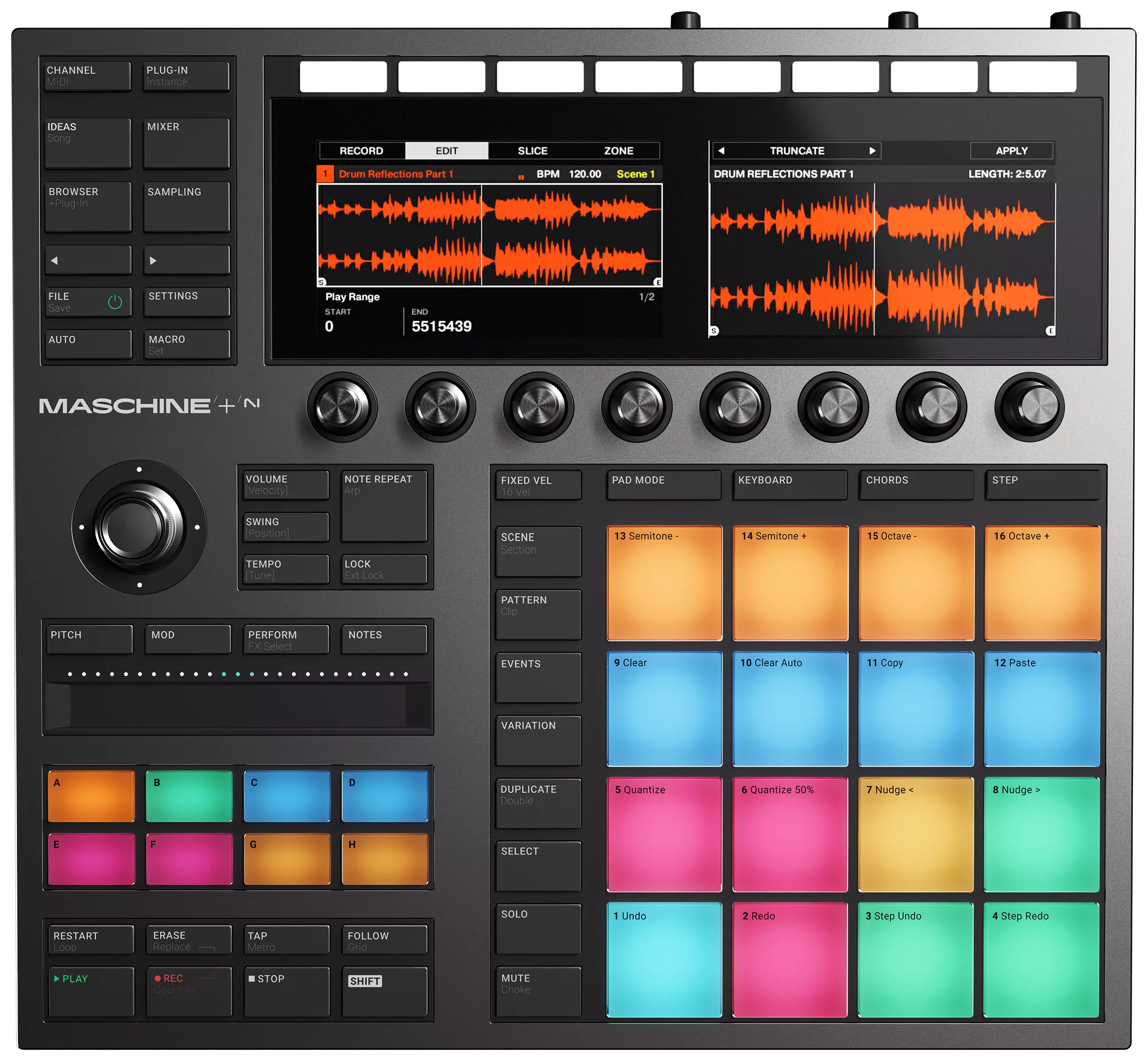Tap pad 1 Undo
The width and height of the screenshot is (1148, 1061).
click(664, 960)
